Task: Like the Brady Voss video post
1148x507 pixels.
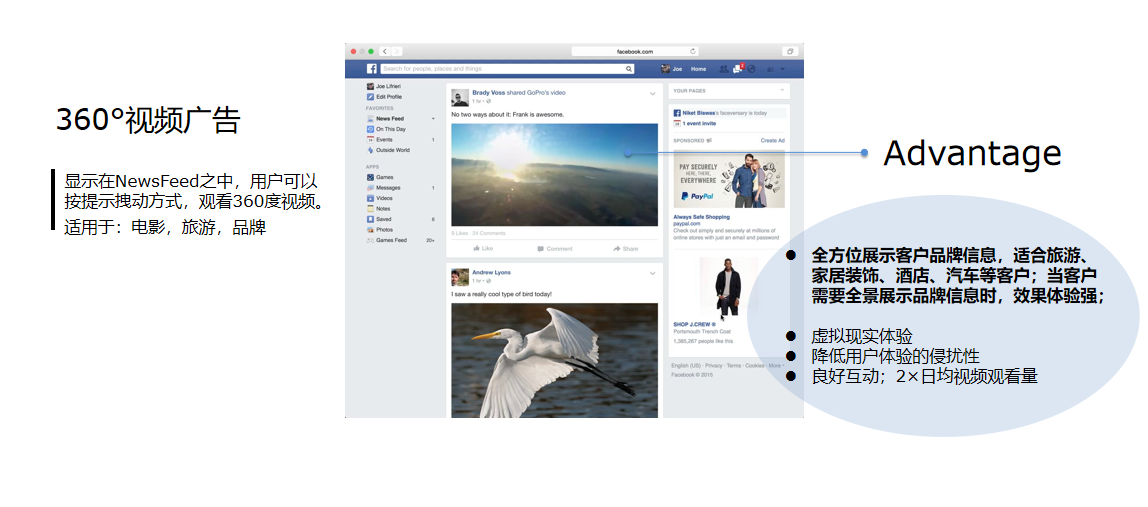Action: pyautogui.click(x=483, y=248)
